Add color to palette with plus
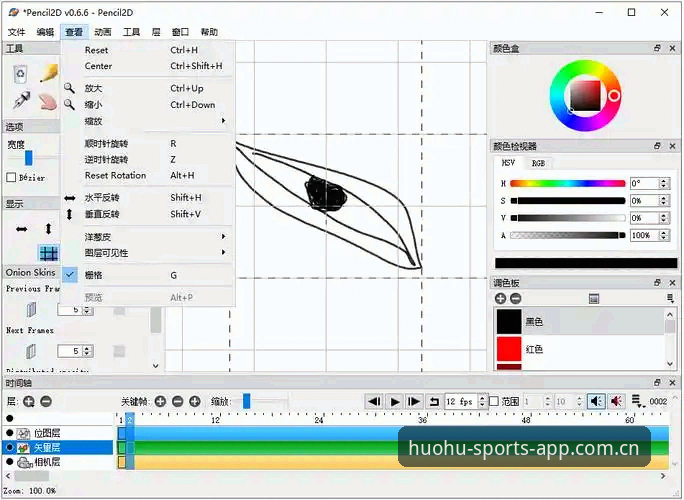The height and width of the screenshot is (500, 684). pyautogui.click(x=501, y=299)
